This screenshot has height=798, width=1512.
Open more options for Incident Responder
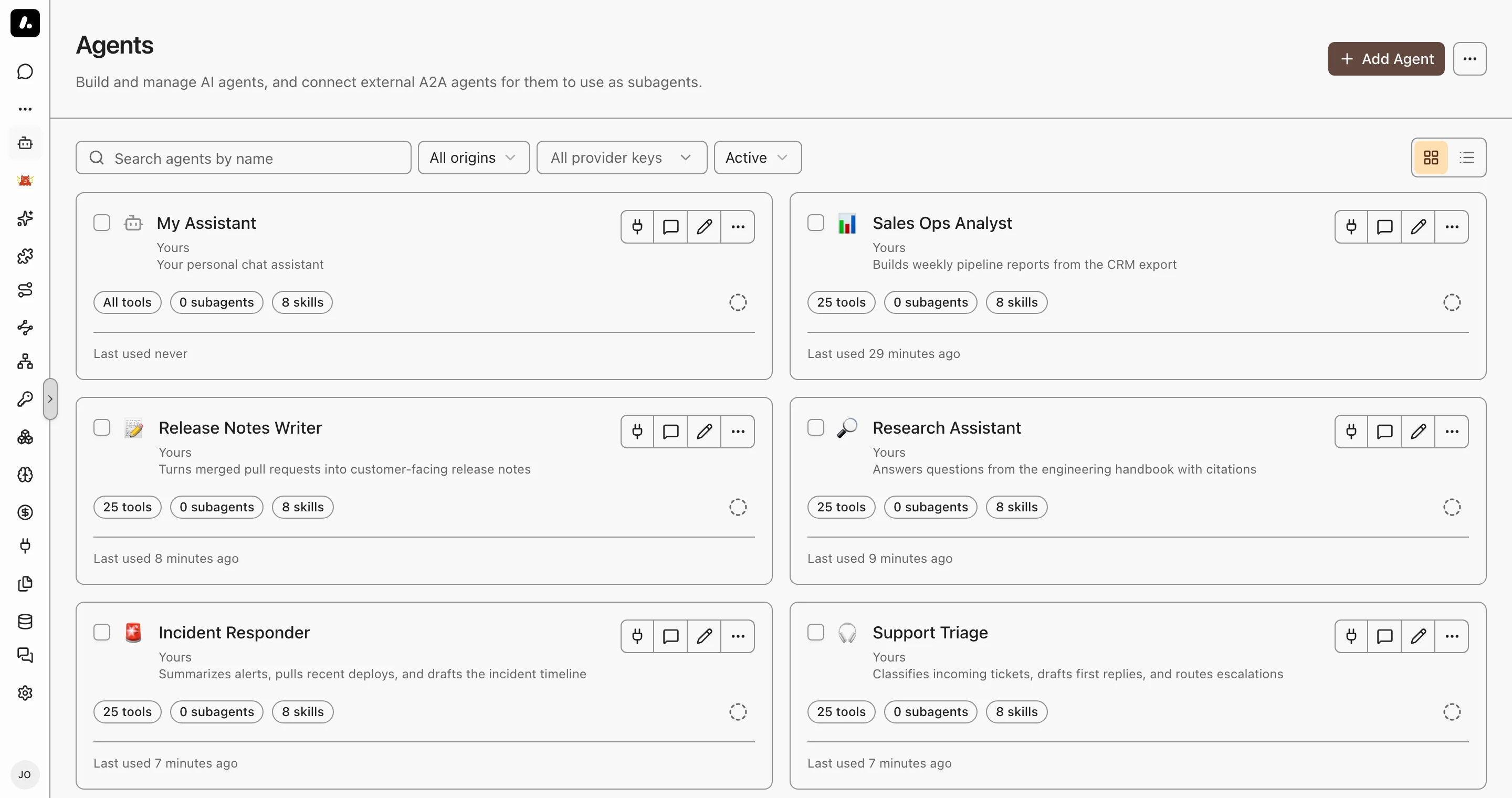pos(738,636)
